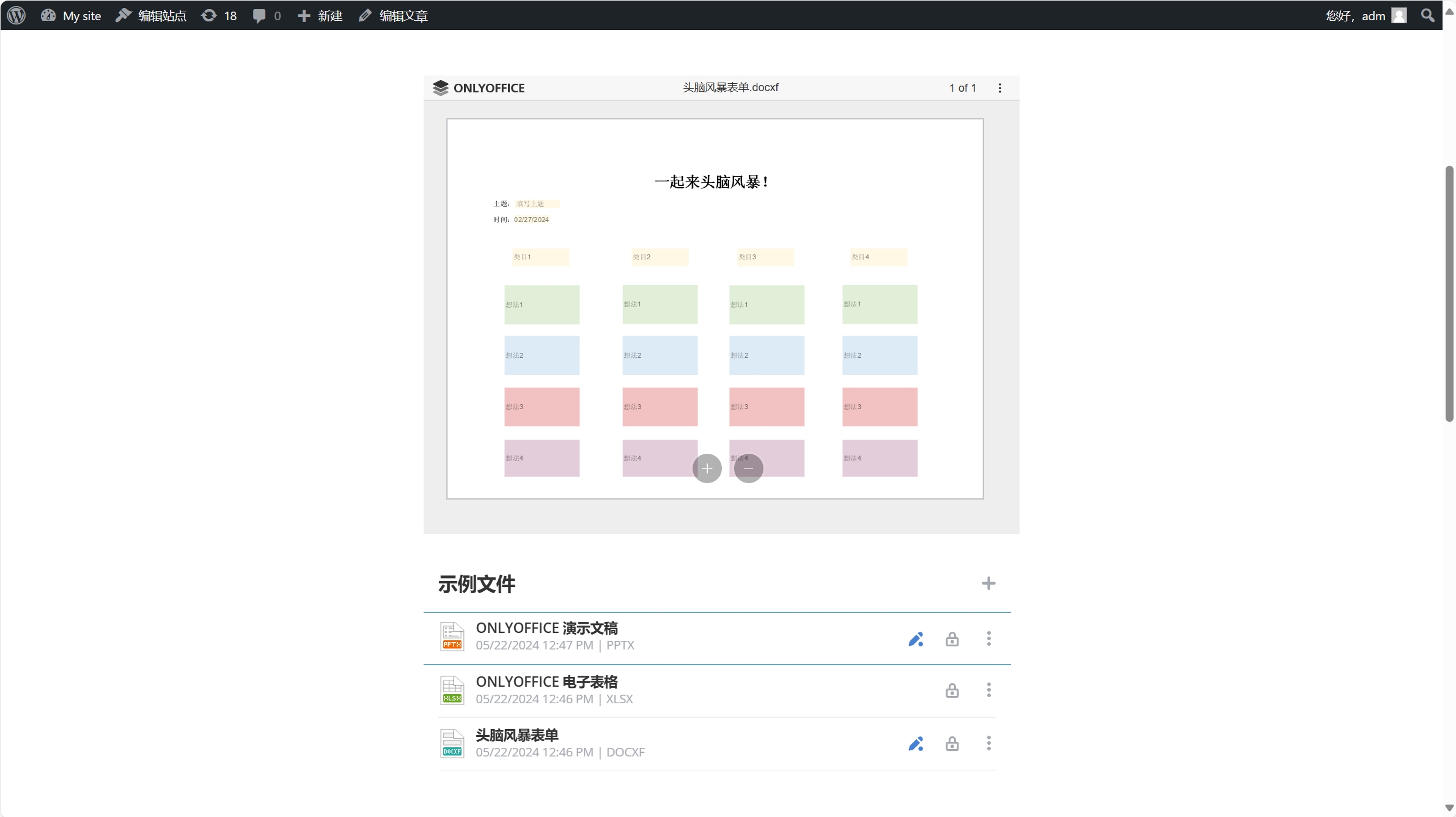Click the XLSX file type icon
1456x817 pixels.
[452, 690]
